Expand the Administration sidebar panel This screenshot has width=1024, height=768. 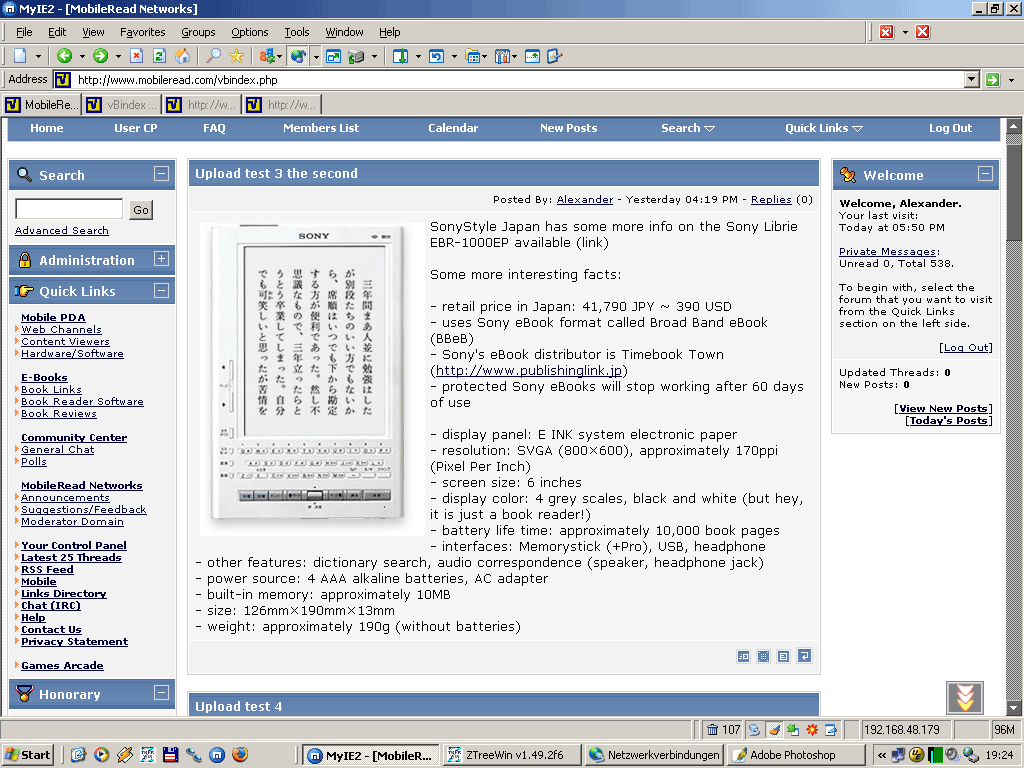coord(161,259)
